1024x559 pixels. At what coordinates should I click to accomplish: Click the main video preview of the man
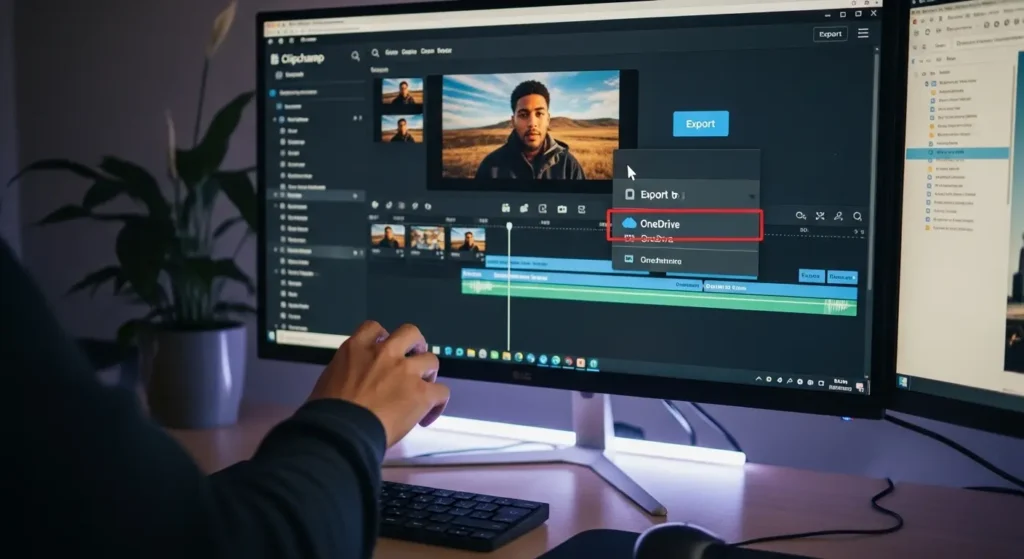tap(530, 125)
